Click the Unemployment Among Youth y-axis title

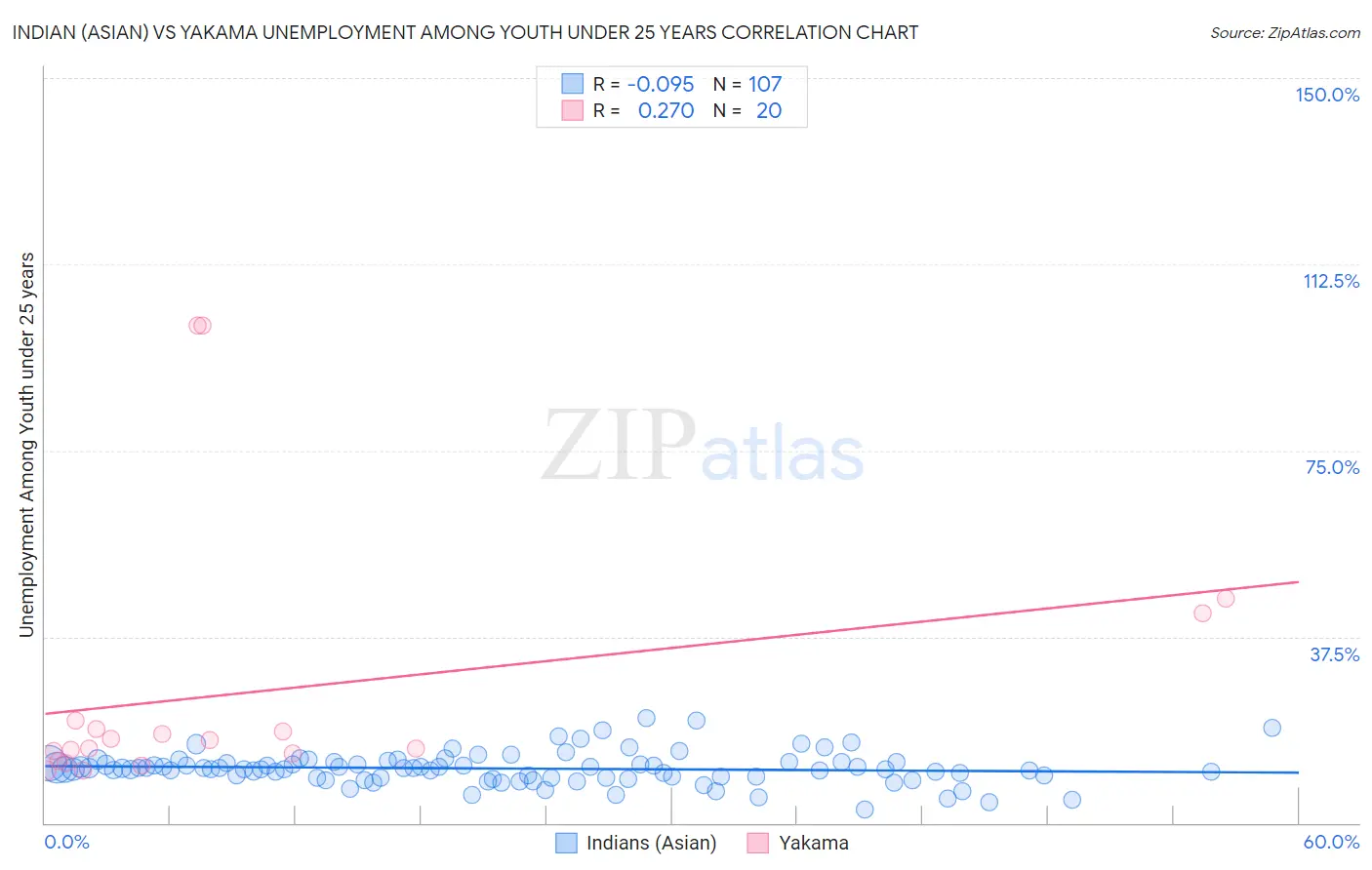pos(27,445)
